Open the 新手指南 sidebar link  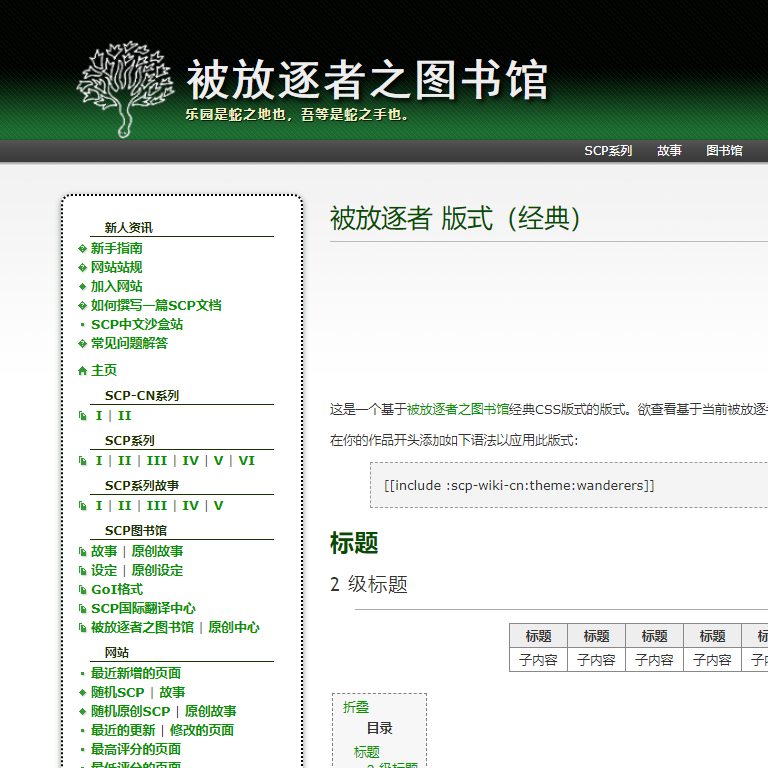click(x=116, y=248)
